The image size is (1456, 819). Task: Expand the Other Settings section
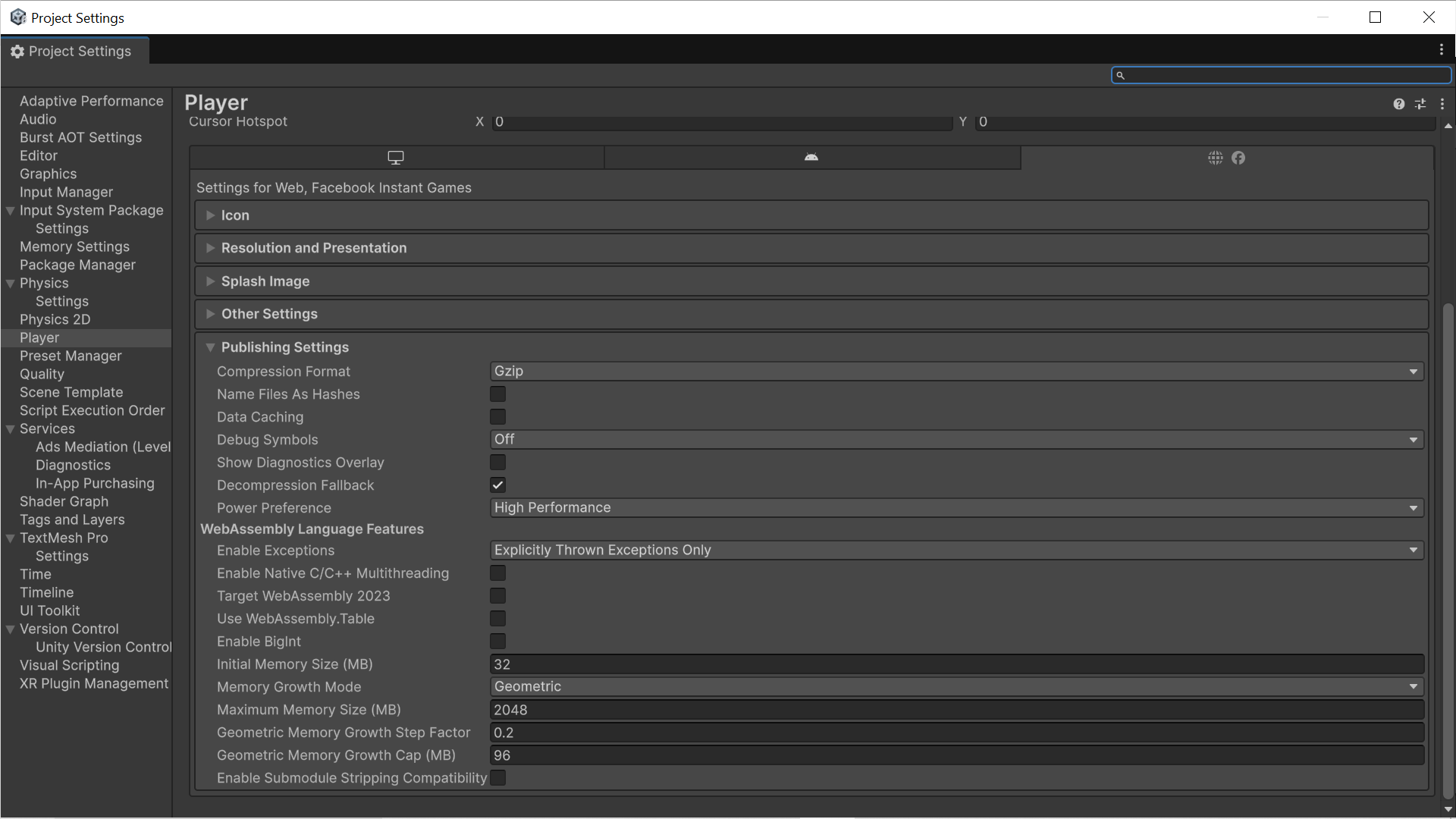pos(811,314)
